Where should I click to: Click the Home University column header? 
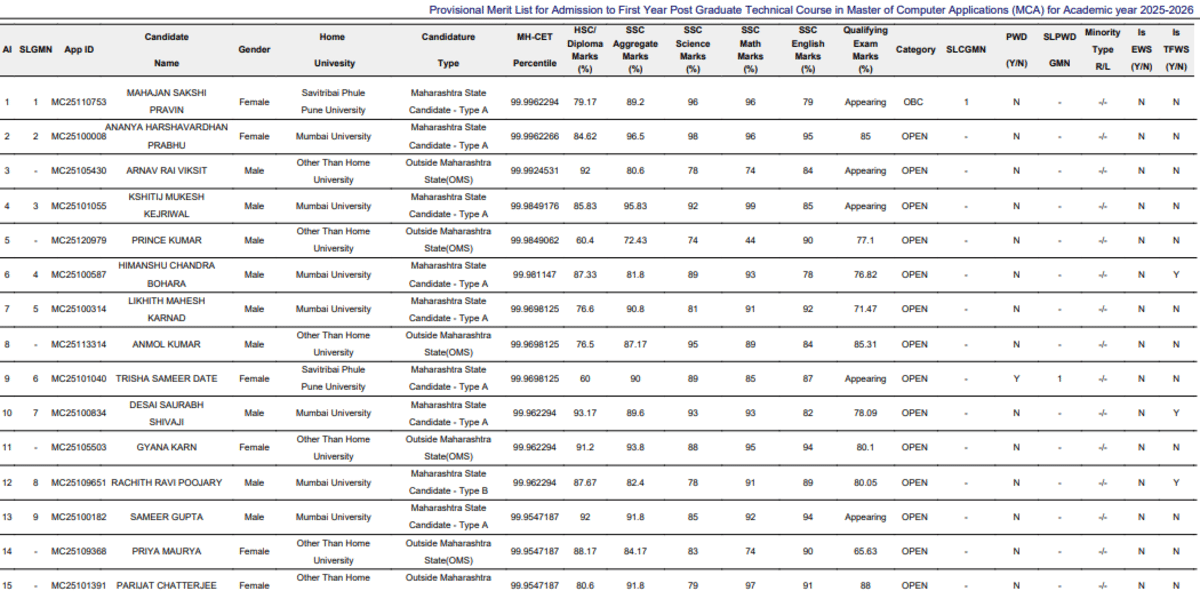pyautogui.click(x=333, y=50)
